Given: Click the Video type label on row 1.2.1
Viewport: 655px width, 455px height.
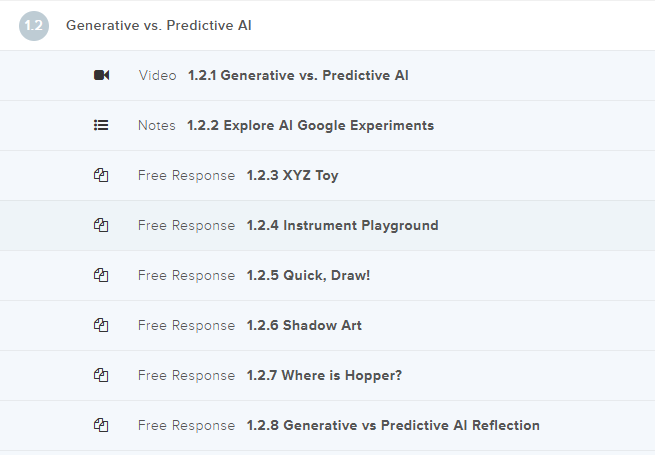Looking at the screenshot, I should coord(158,75).
